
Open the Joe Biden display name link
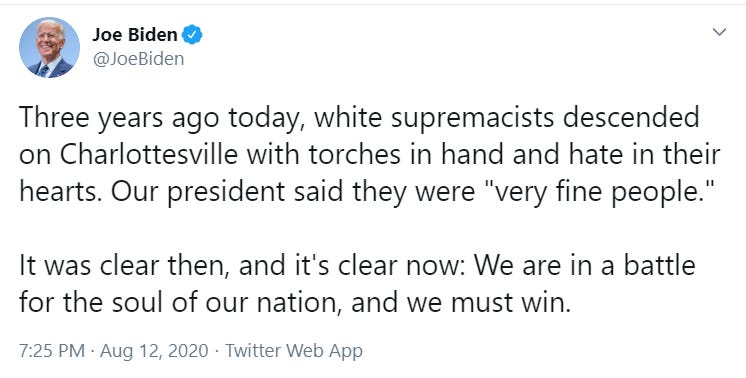pyautogui.click(x=135, y=35)
